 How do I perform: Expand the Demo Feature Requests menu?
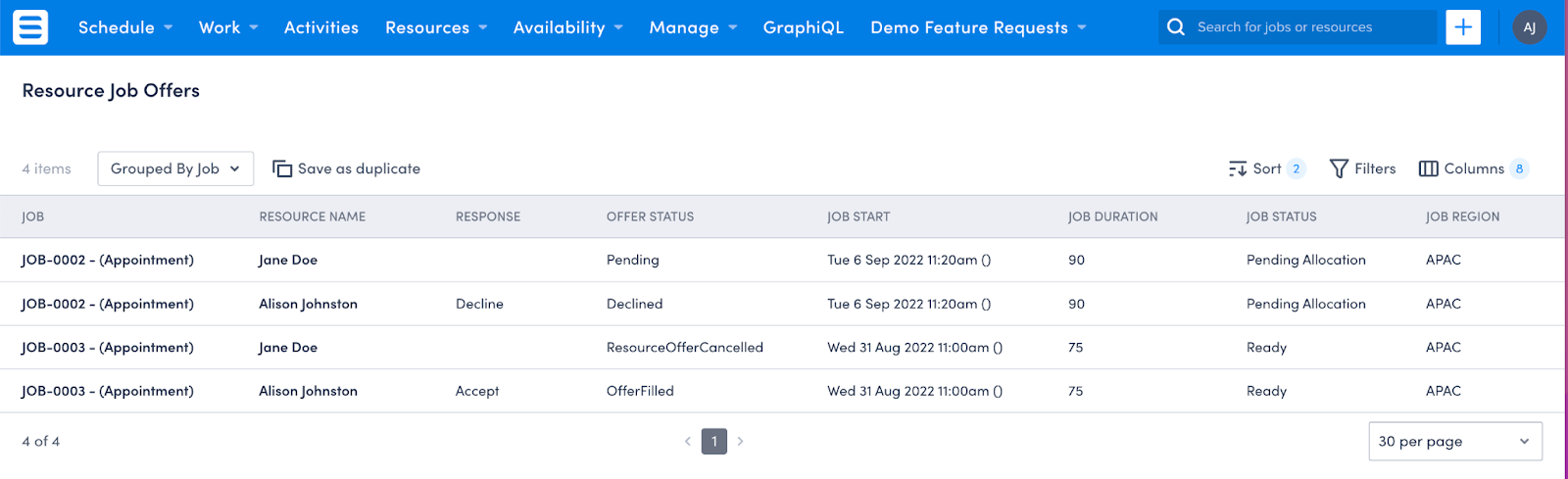tap(978, 27)
